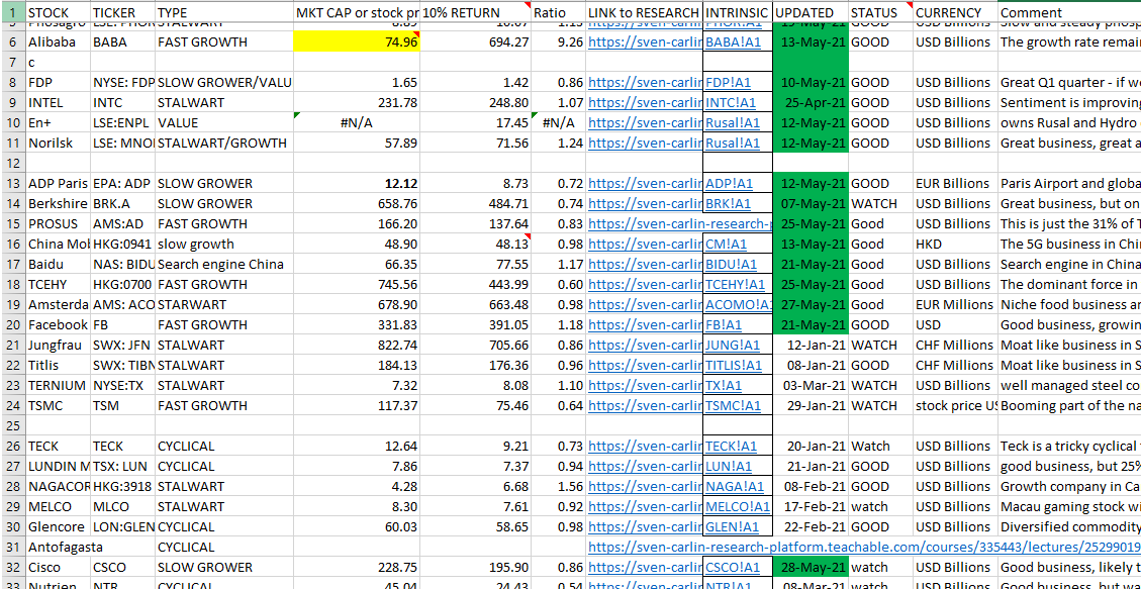The height and width of the screenshot is (592, 1145).
Task: Select TECK comment about tricky cyclical
Action: 1071,446
